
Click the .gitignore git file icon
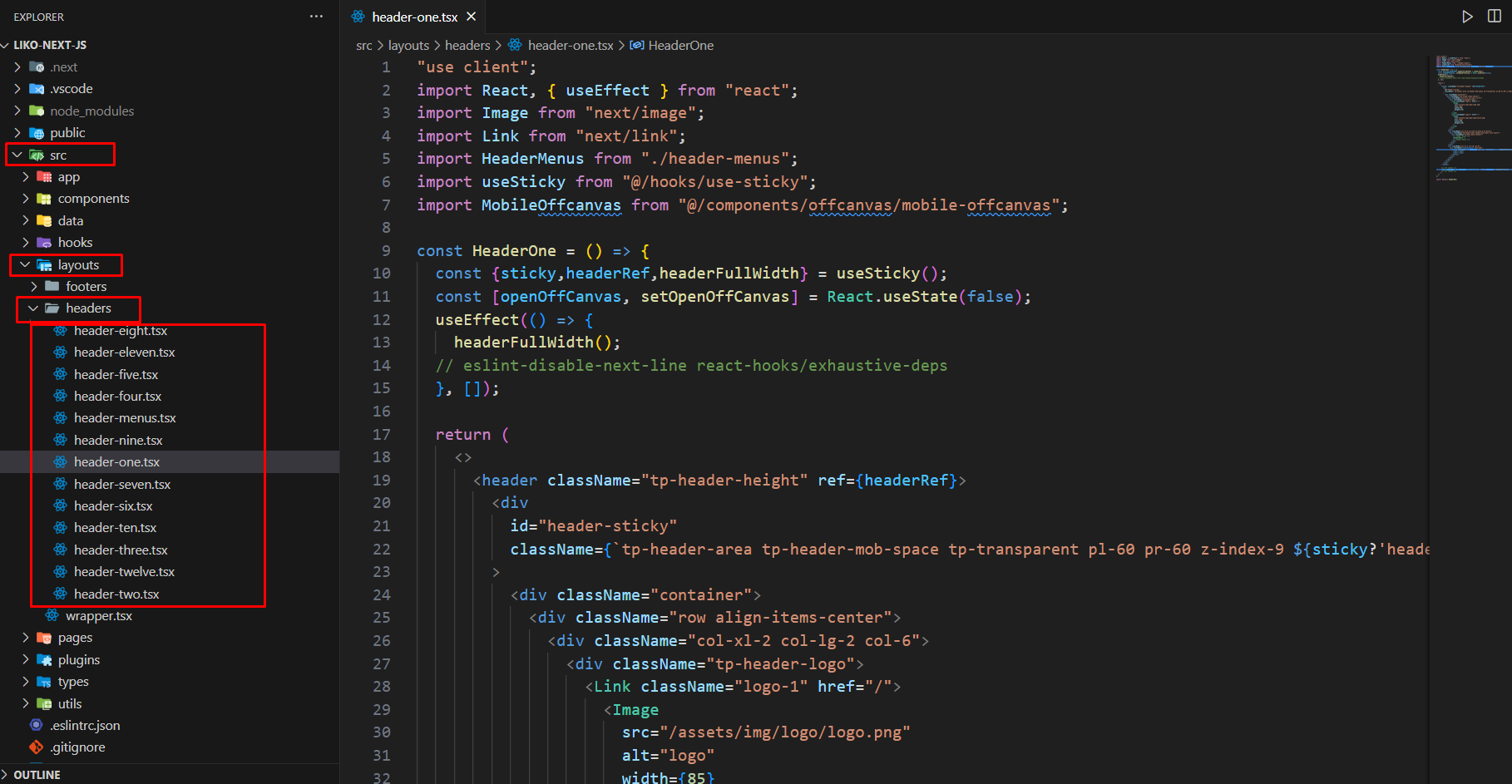coord(37,747)
